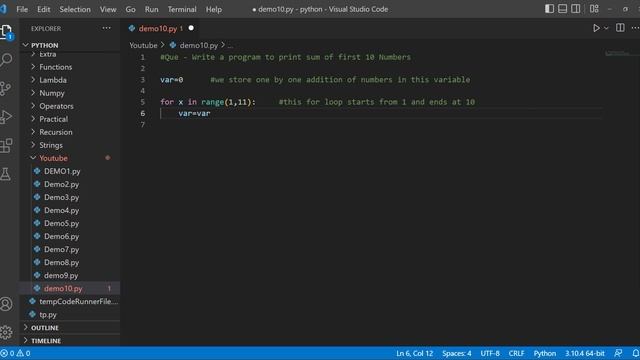Toggle the bottom Panel layout icon

point(562,9)
